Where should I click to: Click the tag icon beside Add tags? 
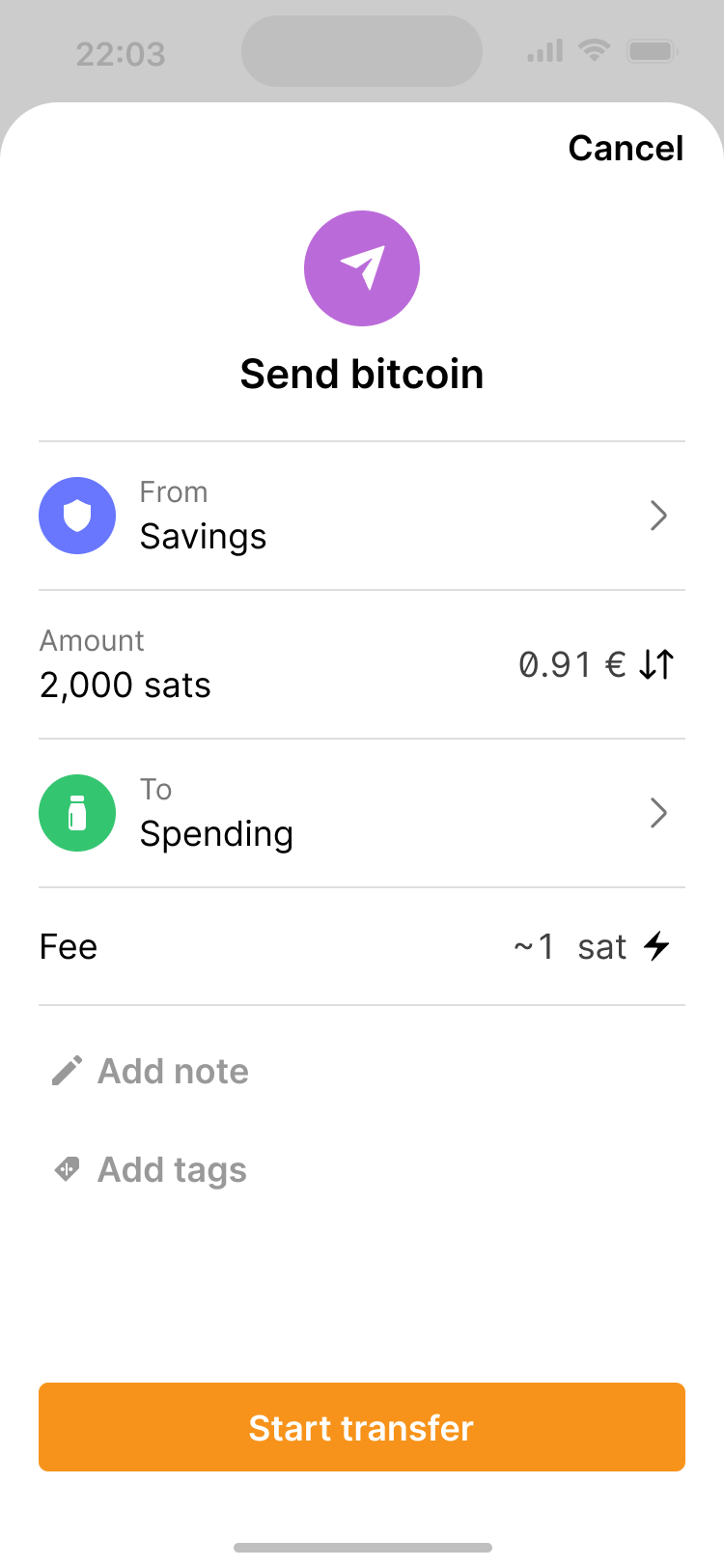(x=67, y=1169)
